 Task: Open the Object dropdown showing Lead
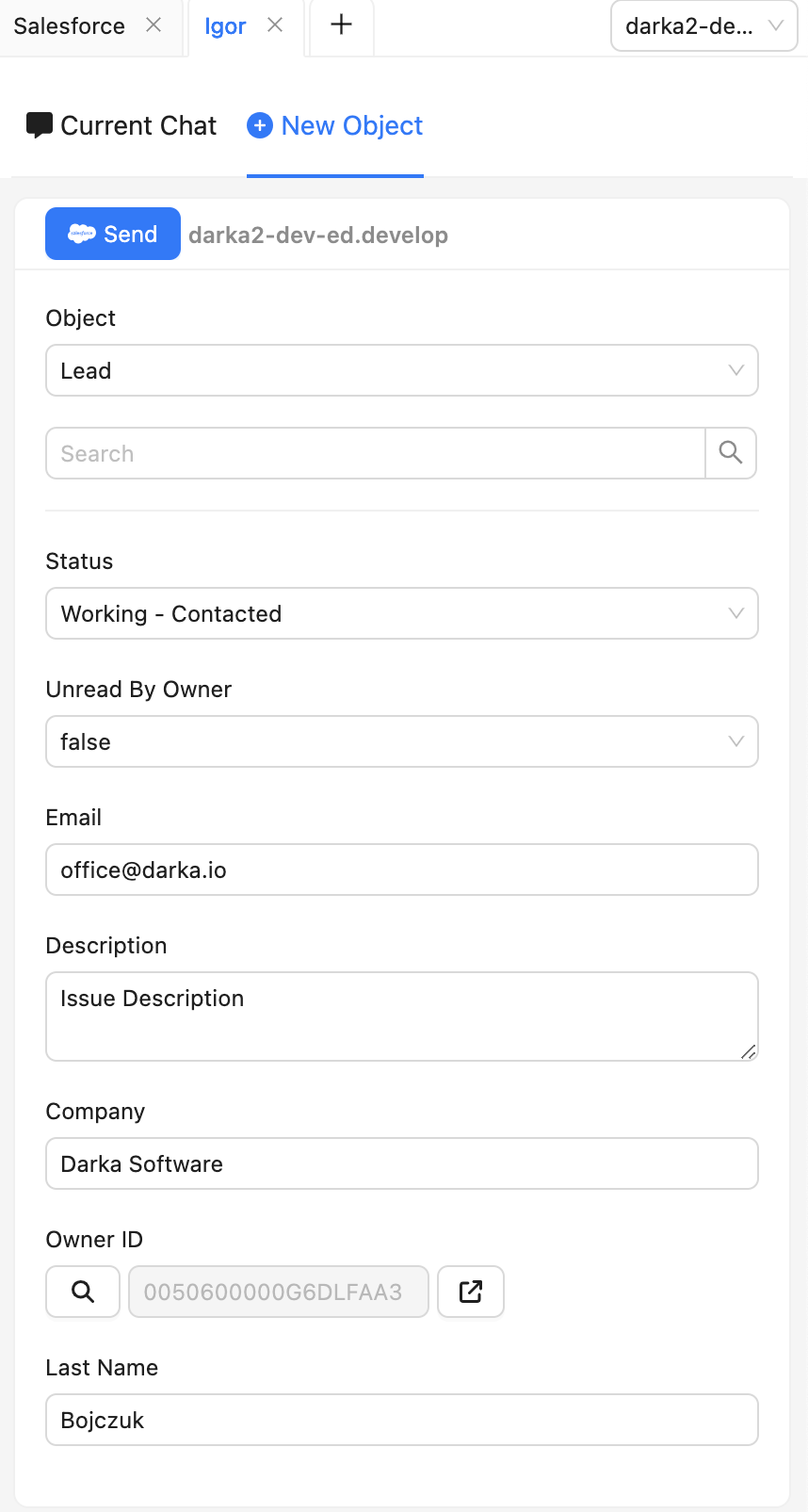(402, 371)
